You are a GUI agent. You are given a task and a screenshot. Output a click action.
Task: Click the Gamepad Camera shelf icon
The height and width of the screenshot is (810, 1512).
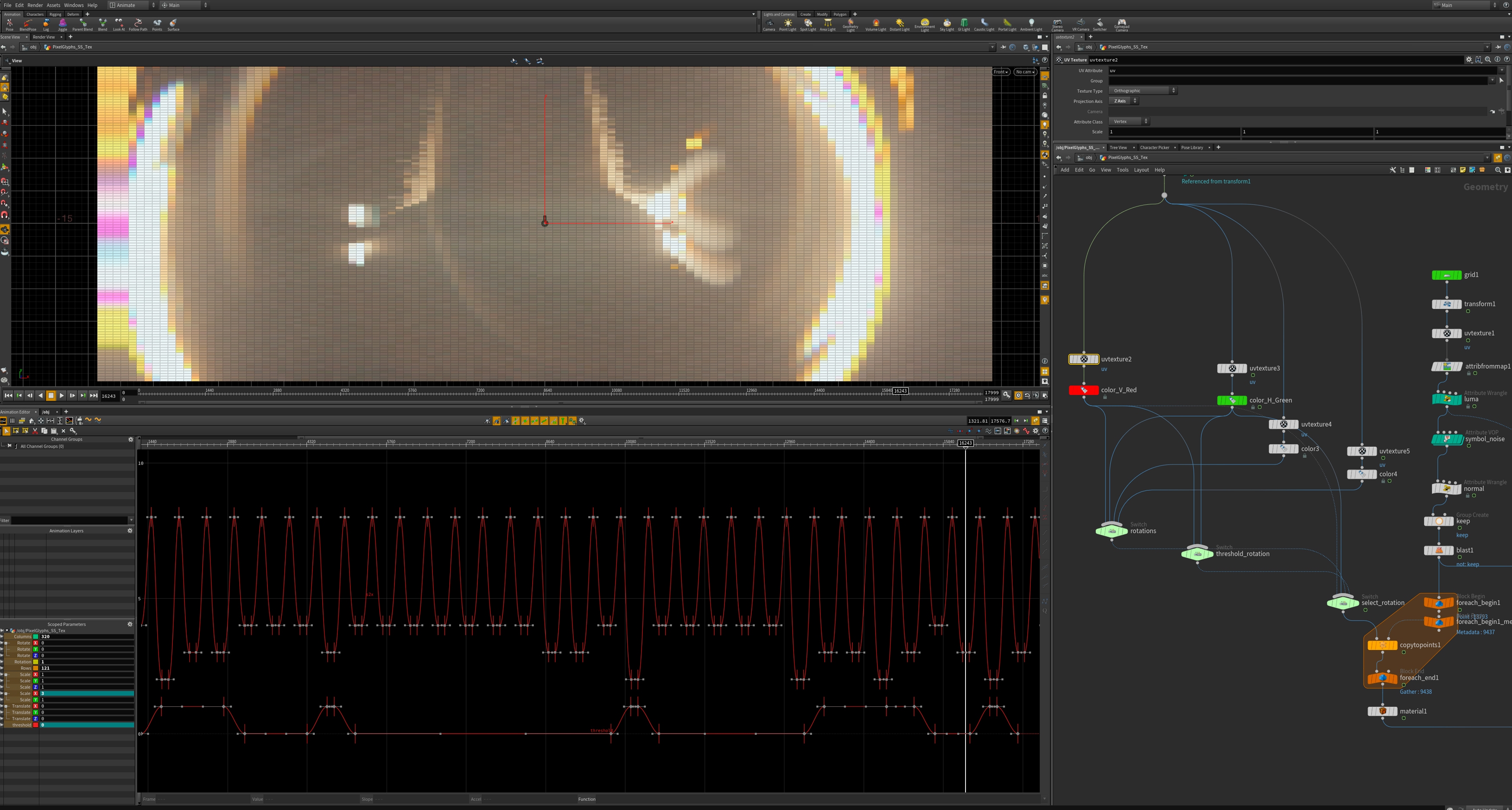(x=1121, y=24)
